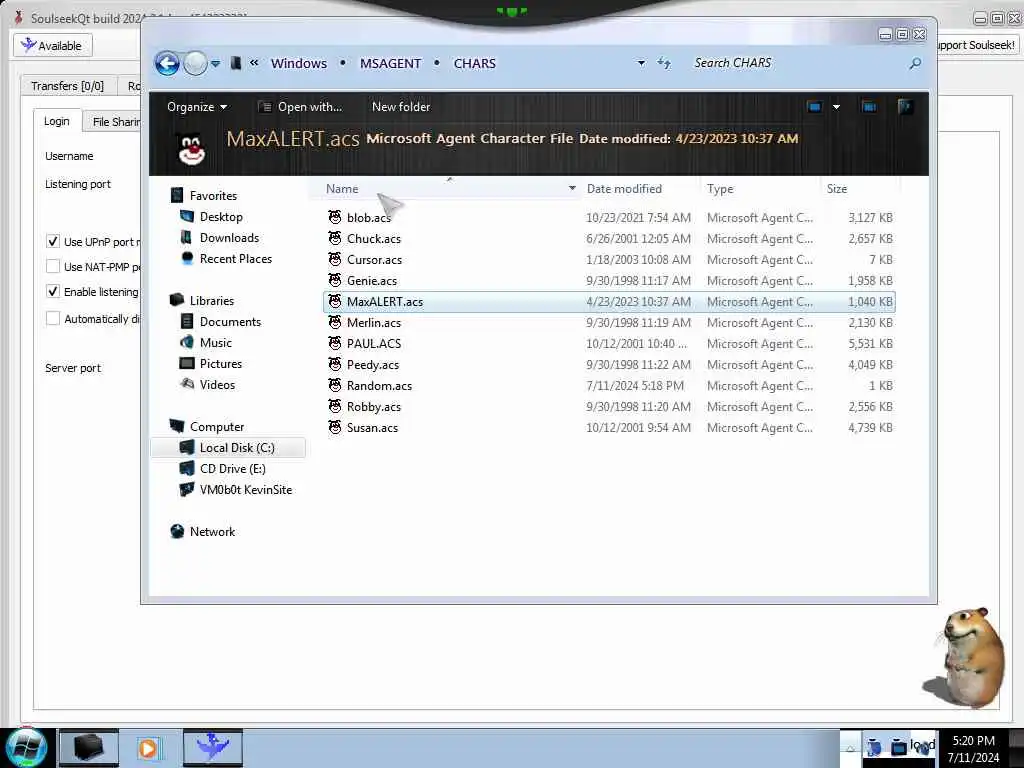Open Favorites in the navigation pane

point(213,195)
